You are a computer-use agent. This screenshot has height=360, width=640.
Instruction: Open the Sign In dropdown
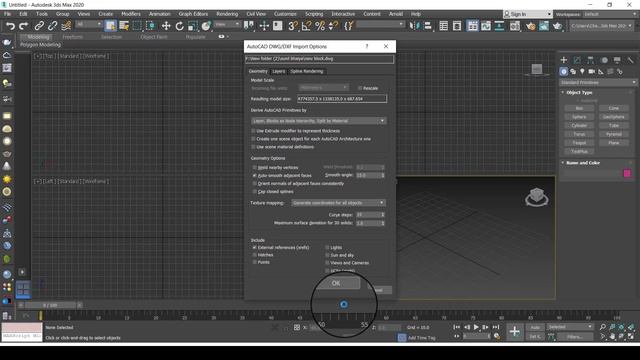[x=527, y=14]
